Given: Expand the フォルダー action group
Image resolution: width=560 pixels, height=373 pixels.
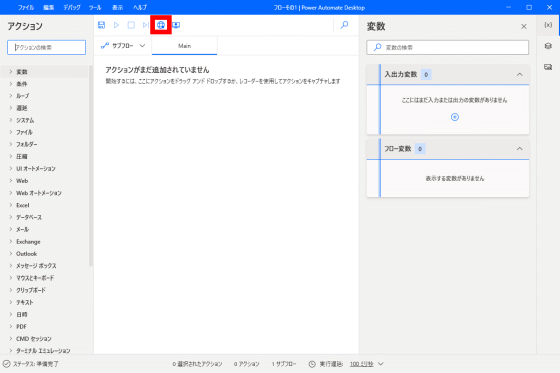Looking at the screenshot, I should tap(11, 144).
